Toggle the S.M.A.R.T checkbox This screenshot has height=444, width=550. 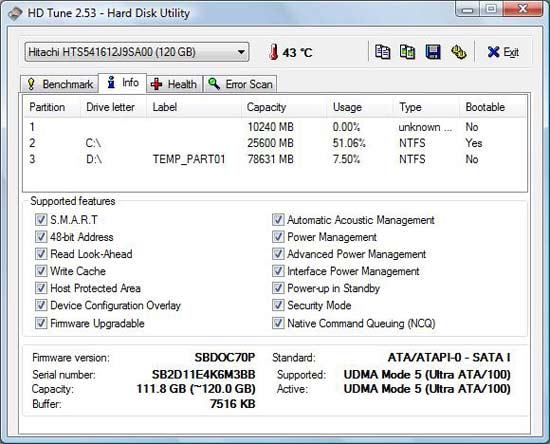41,220
